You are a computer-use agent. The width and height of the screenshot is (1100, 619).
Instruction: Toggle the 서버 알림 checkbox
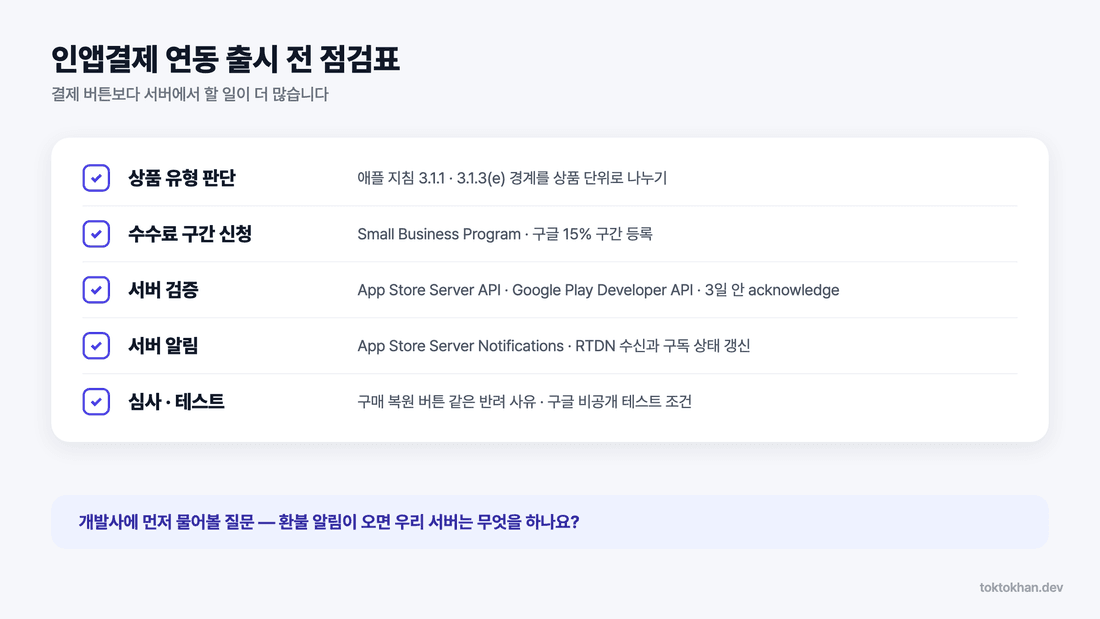click(96, 345)
